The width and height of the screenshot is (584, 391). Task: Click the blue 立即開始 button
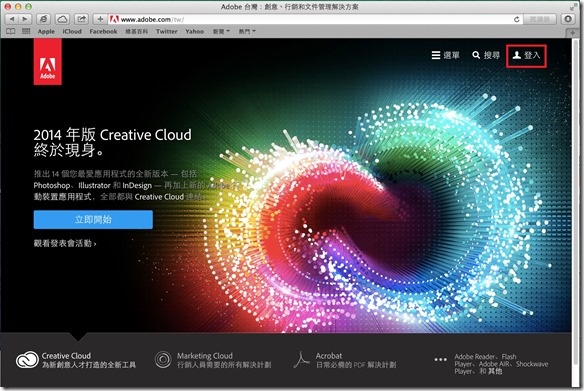(x=93, y=219)
